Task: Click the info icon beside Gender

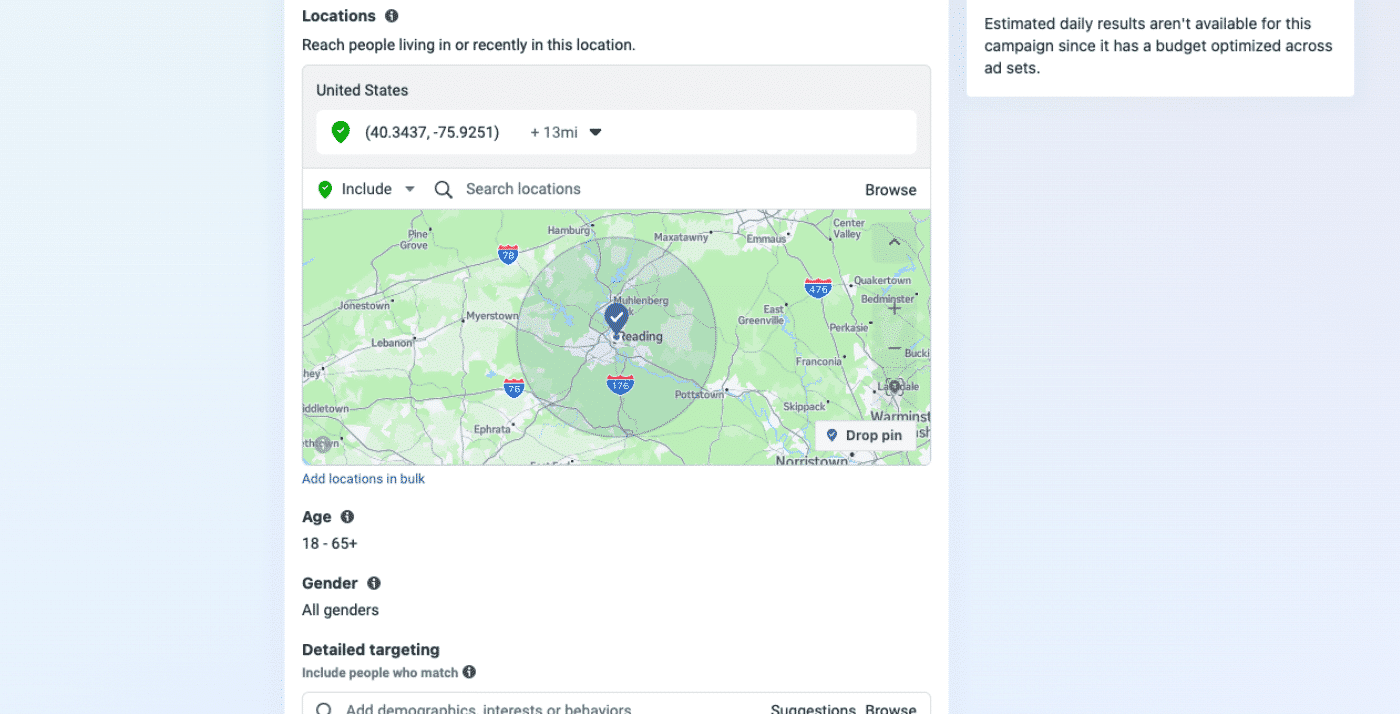Action: (x=374, y=583)
